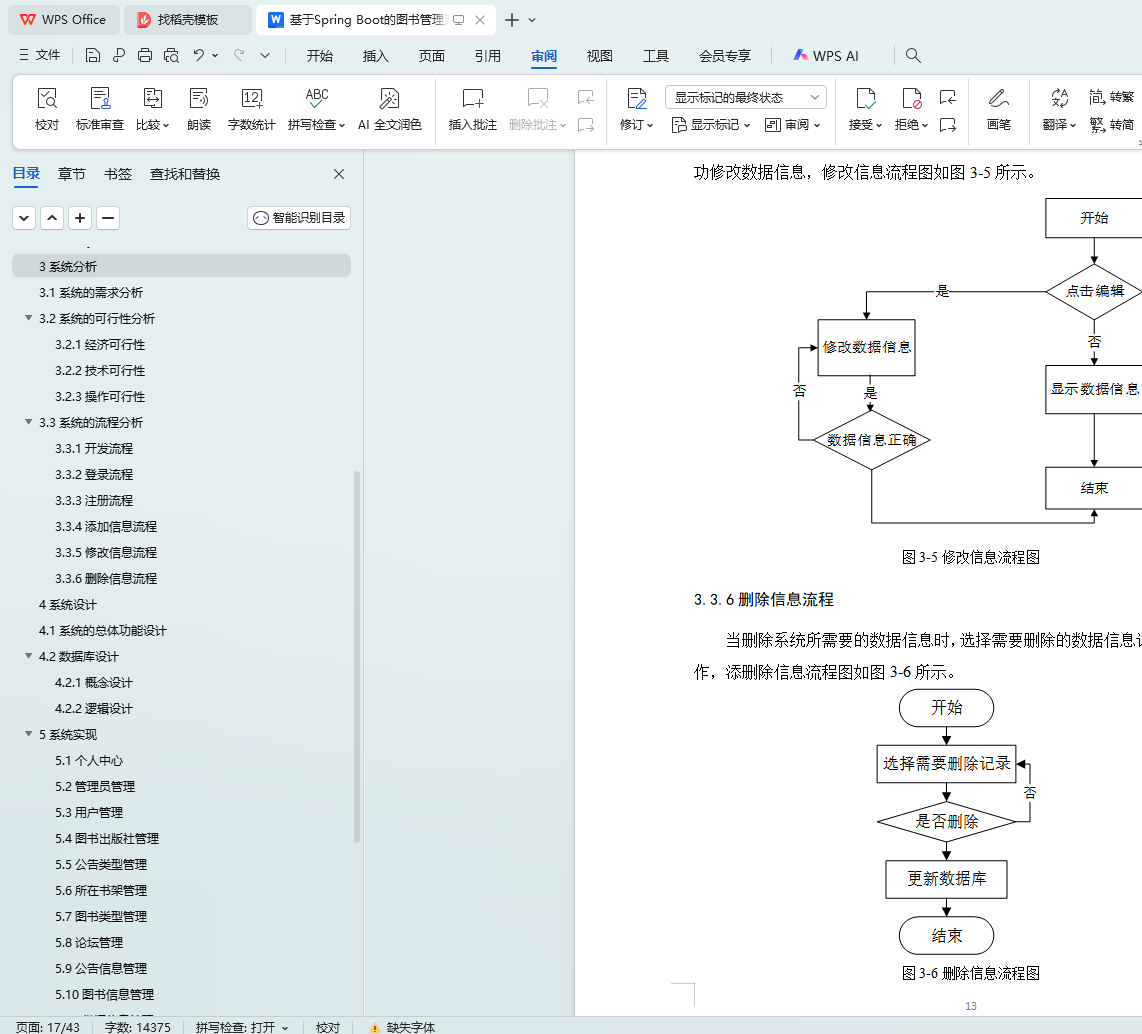The image size is (1142, 1034).
Task: Click next revision icon beside 拒绝
Action: click(x=948, y=125)
